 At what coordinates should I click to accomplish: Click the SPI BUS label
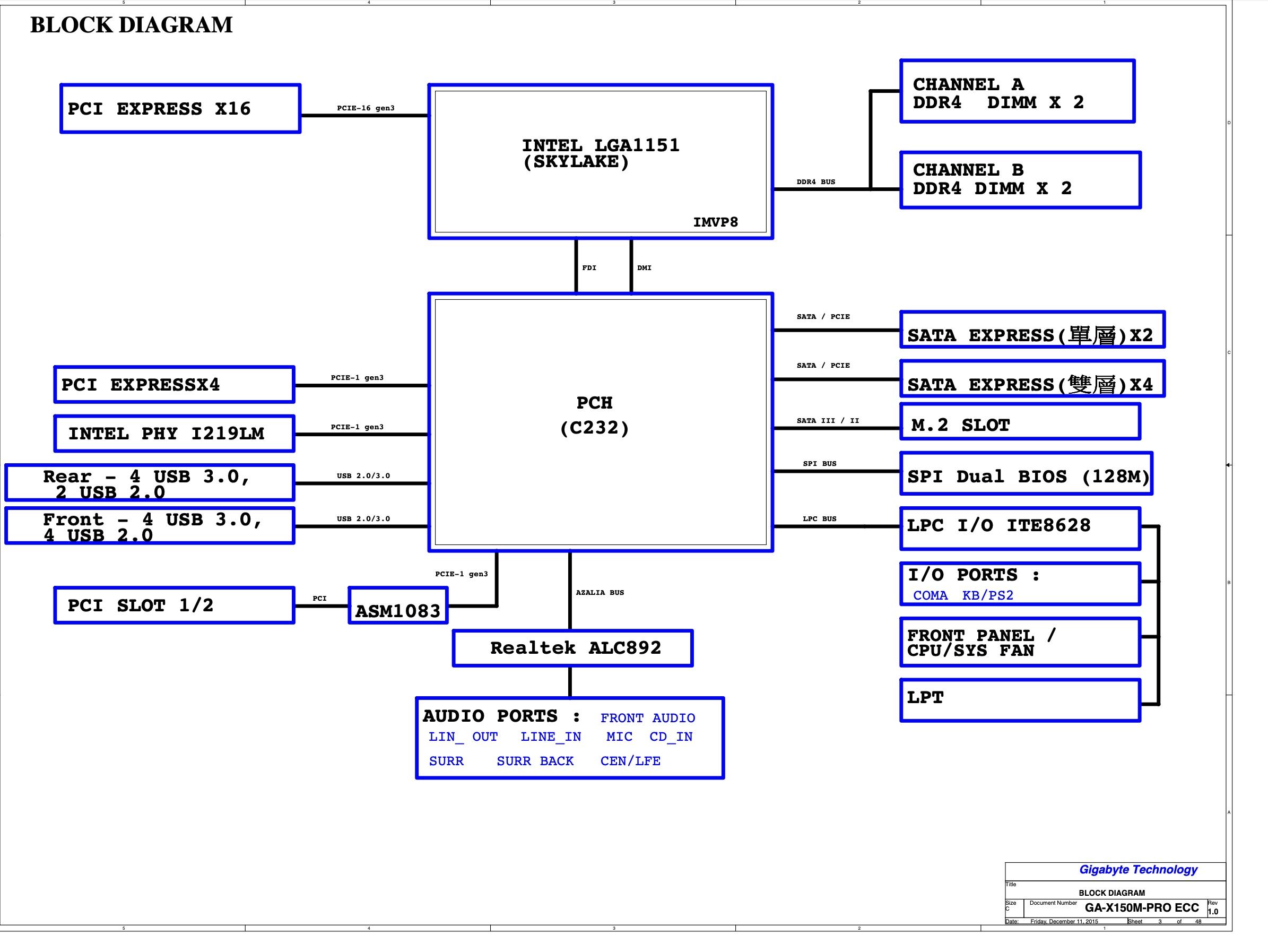820,464
